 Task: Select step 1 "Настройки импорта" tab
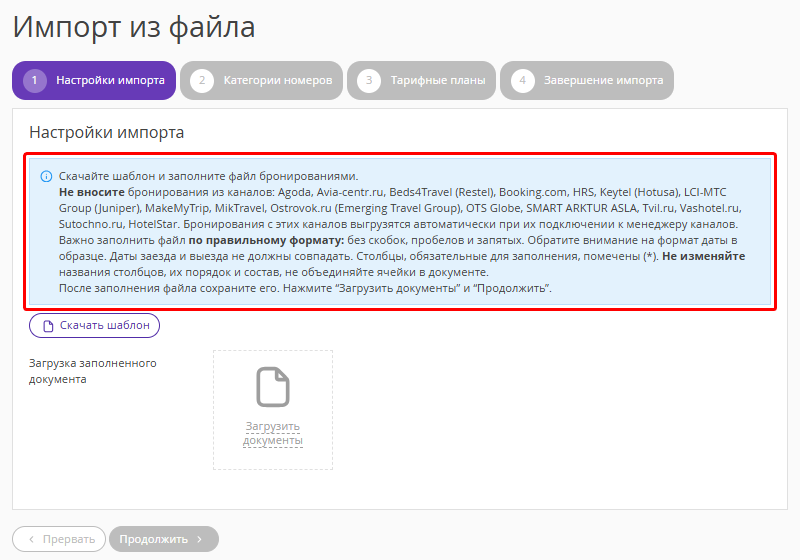94,81
